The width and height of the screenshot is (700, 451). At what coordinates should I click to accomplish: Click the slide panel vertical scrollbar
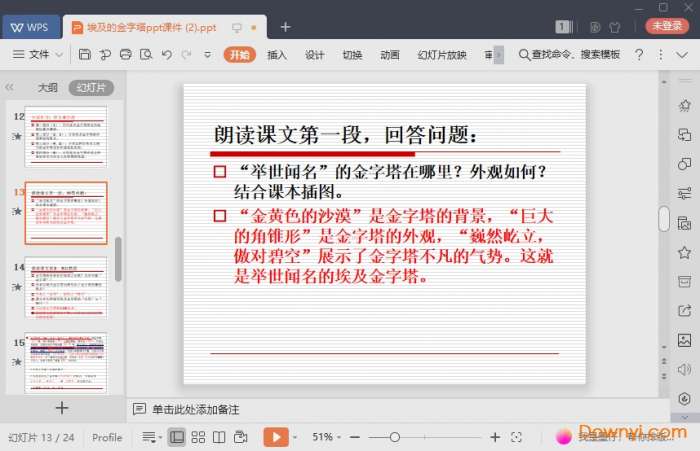pyautogui.click(x=118, y=259)
